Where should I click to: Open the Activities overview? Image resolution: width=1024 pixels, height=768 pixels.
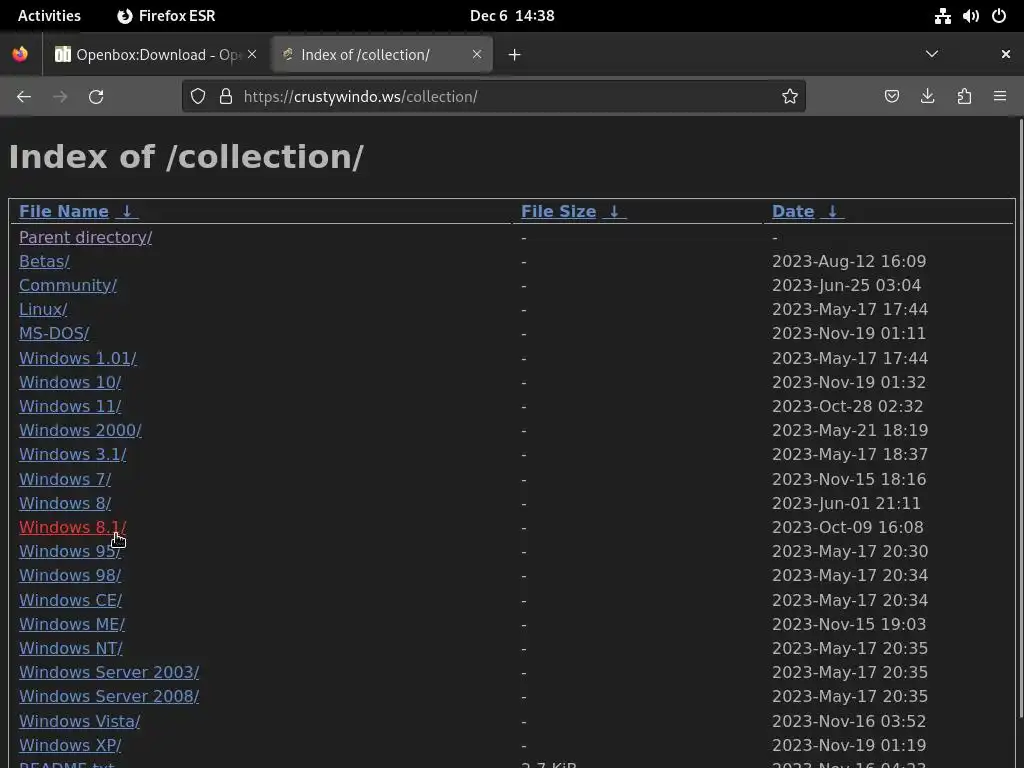[49, 16]
